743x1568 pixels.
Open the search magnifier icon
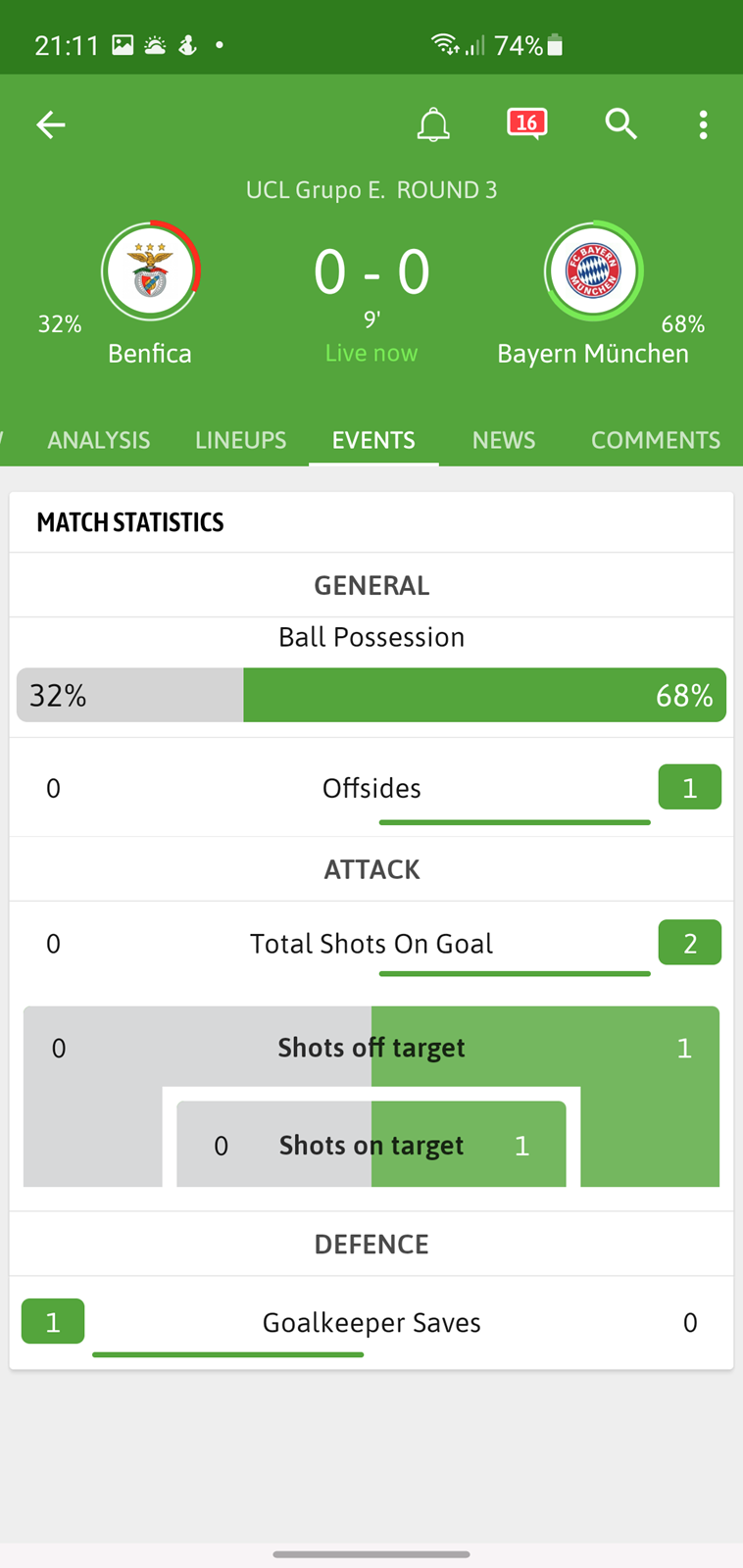click(620, 124)
